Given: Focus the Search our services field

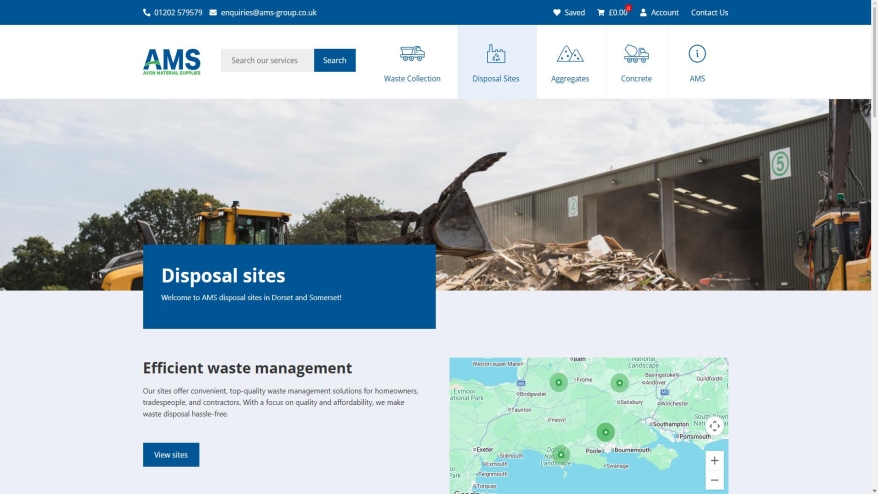Looking at the screenshot, I should (x=267, y=60).
